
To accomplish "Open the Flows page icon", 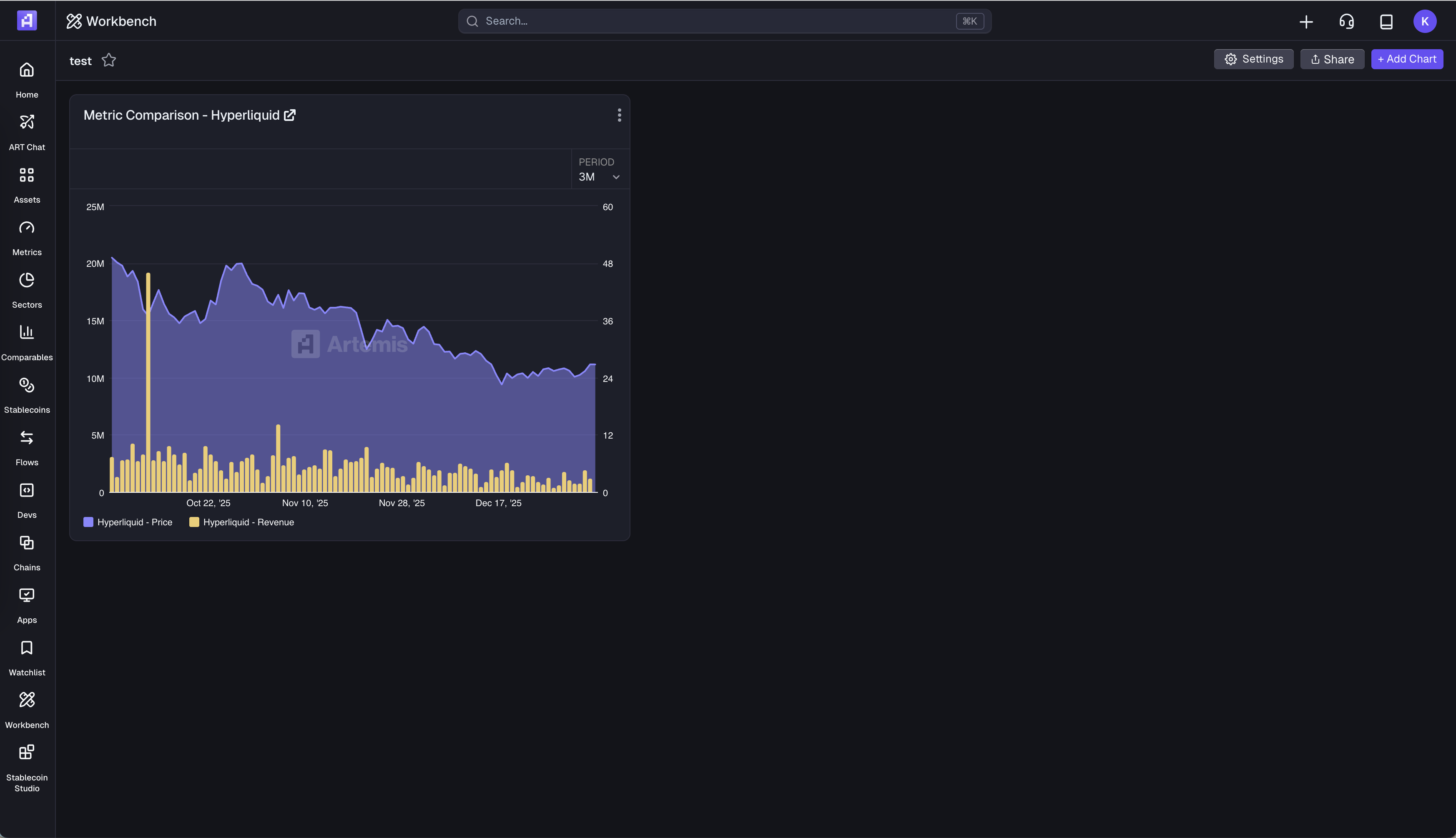I will pyautogui.click(x=26, y=438).
